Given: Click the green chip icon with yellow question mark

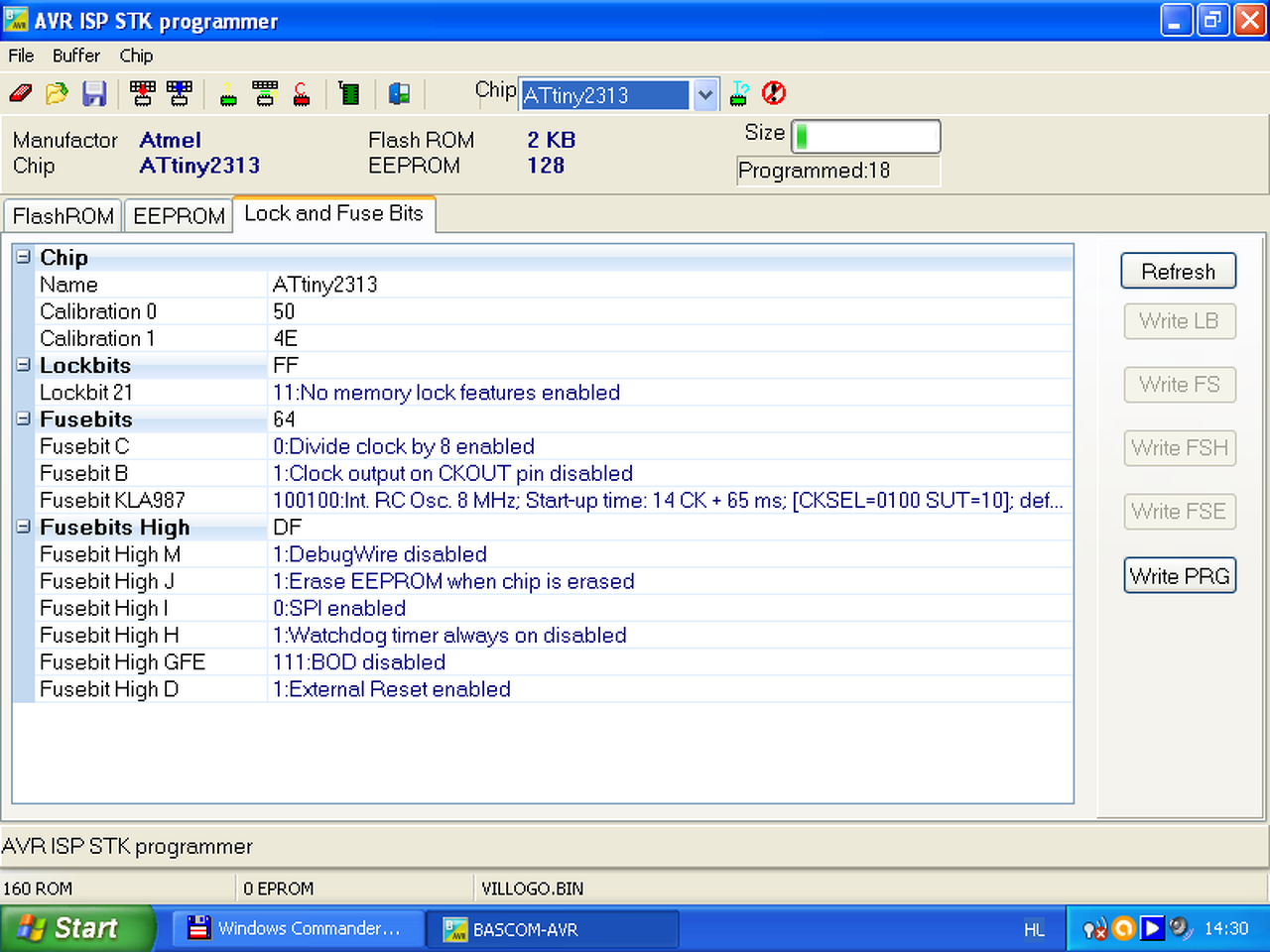Looking at the screenshot, I should coord(228,94).
